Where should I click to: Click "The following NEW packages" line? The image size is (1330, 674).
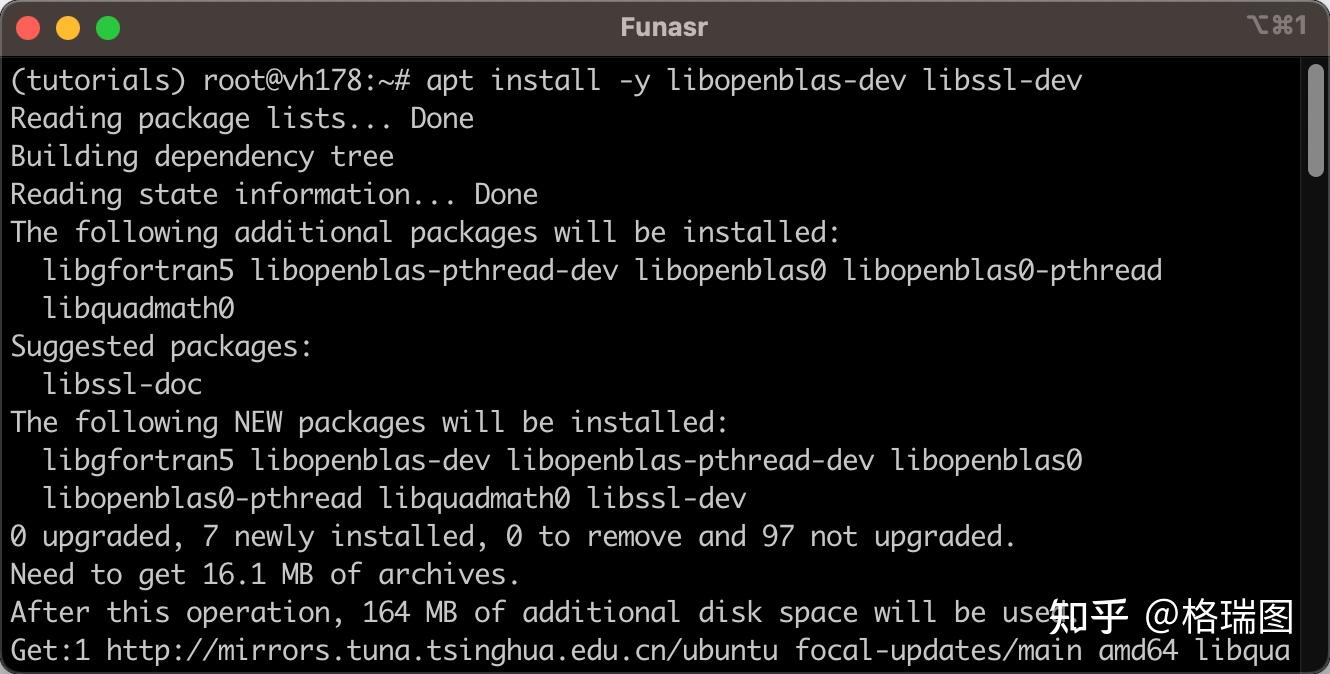coord(369,422)
